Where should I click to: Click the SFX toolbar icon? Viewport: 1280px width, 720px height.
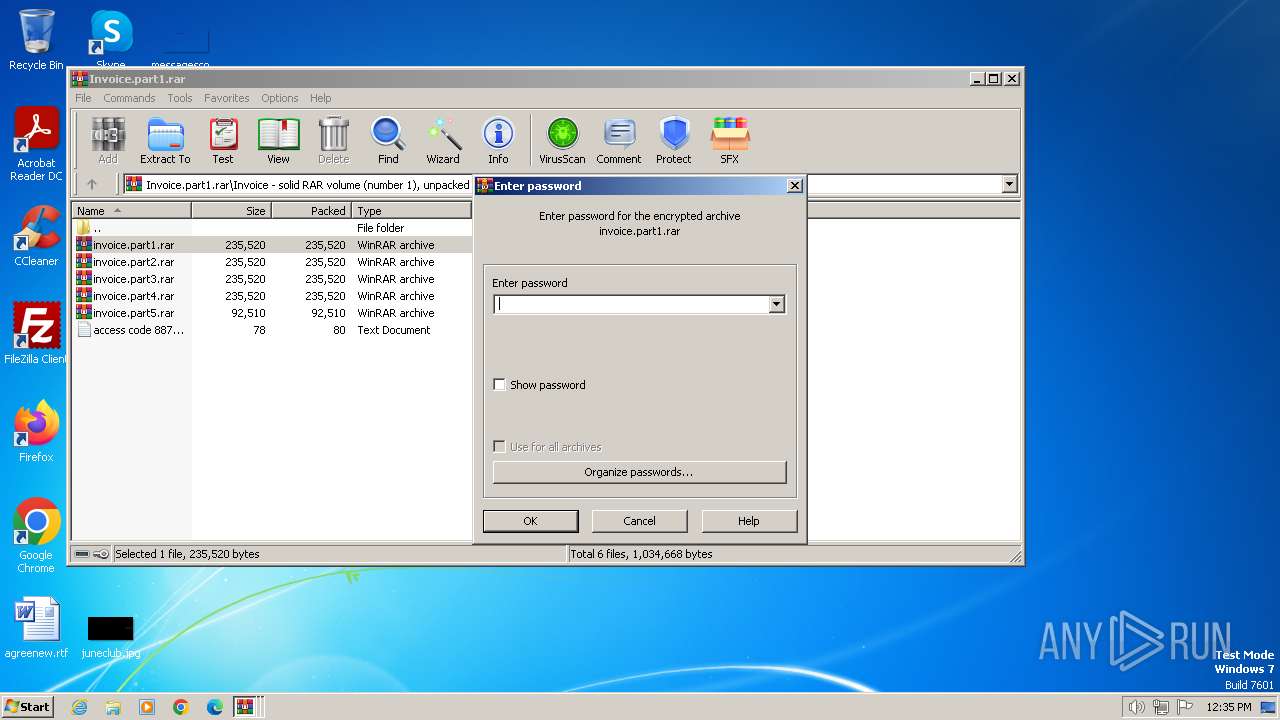point(730,140)
